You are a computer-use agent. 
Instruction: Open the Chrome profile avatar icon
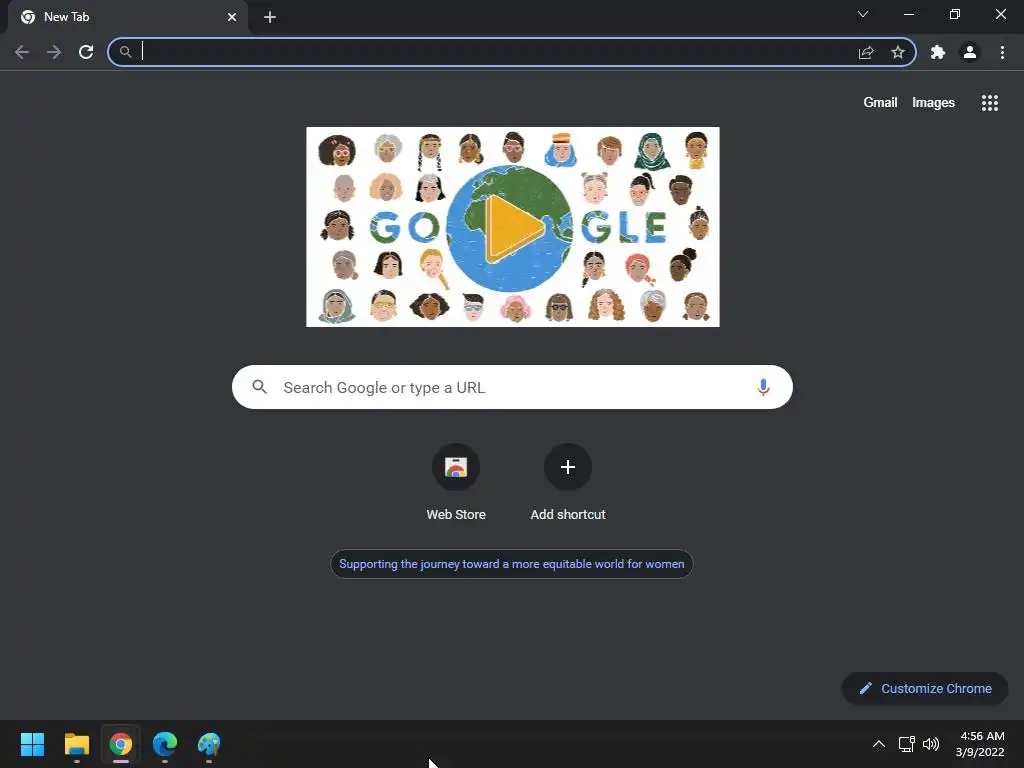(970, 52)
